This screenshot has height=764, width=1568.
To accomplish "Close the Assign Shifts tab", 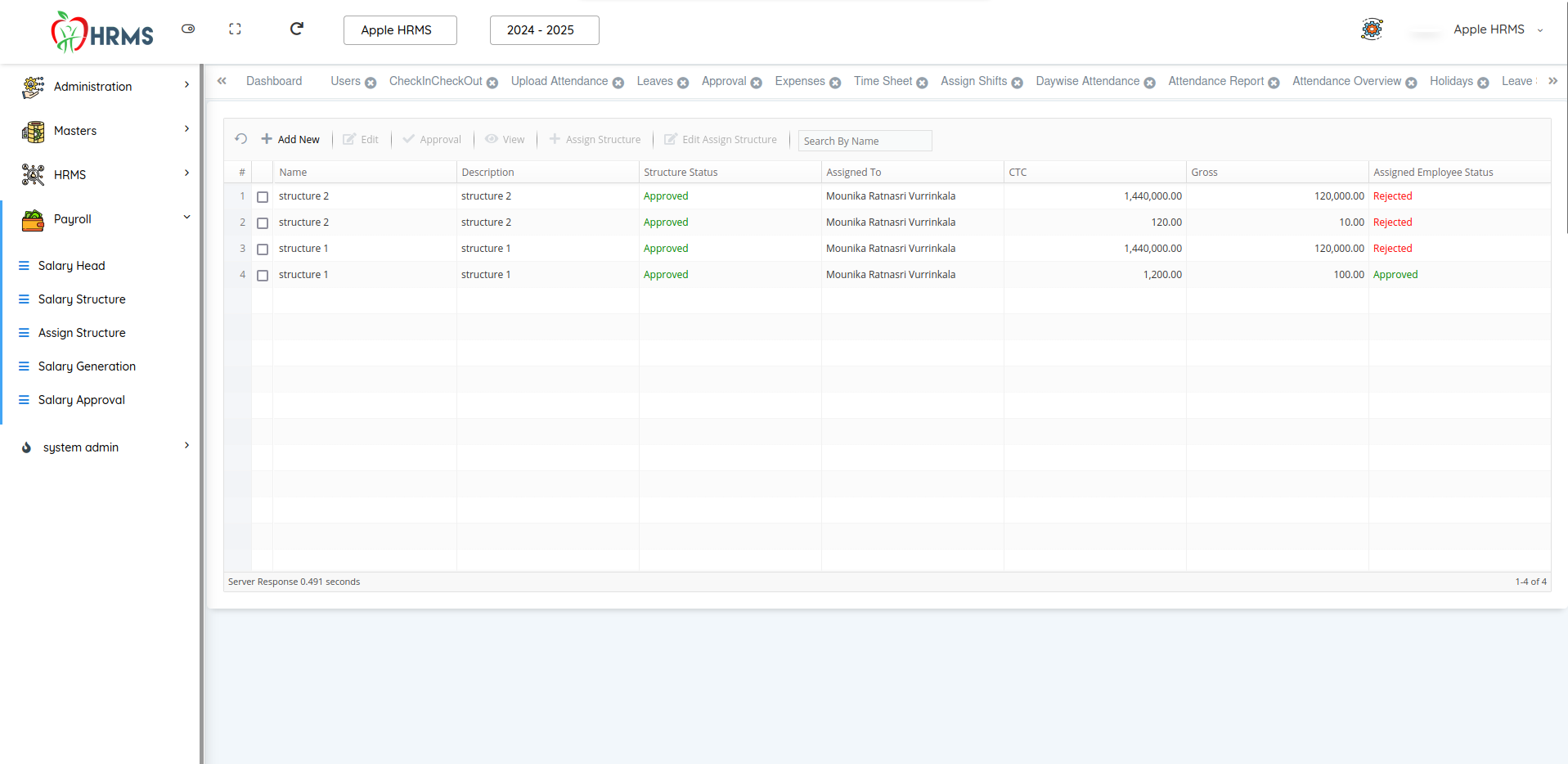I will [1018, 83].
